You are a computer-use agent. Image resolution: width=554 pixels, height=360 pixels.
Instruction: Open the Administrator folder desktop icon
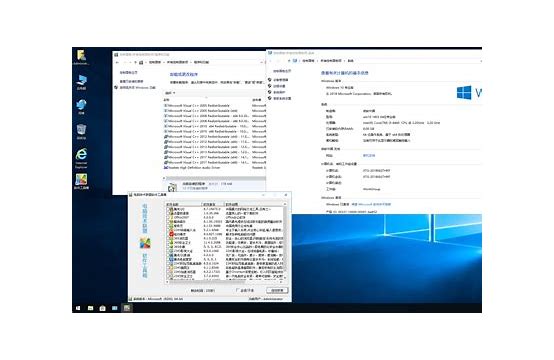click(x=81, y=57)
